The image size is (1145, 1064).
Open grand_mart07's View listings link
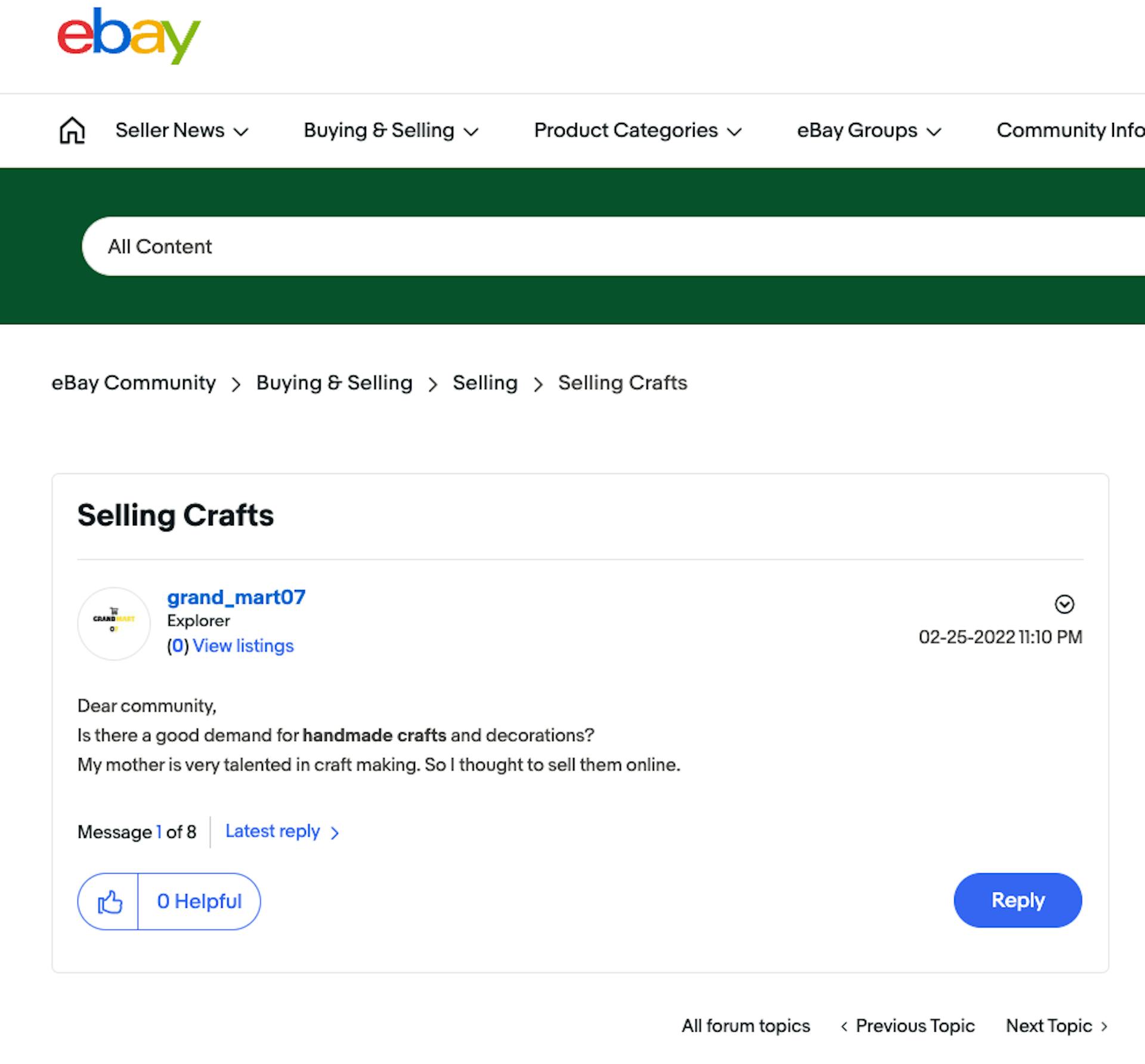click(x=243, y=645)
